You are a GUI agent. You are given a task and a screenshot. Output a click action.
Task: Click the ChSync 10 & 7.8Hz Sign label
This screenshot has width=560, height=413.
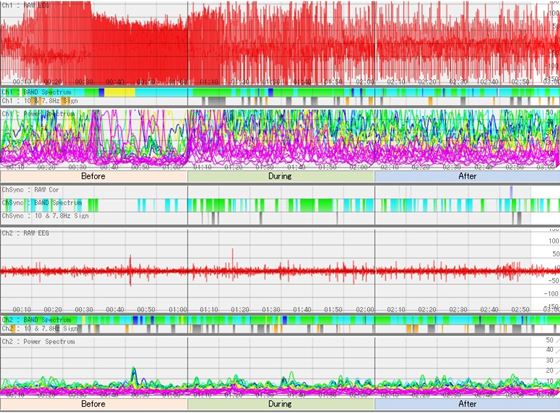(x=45, y=216)
